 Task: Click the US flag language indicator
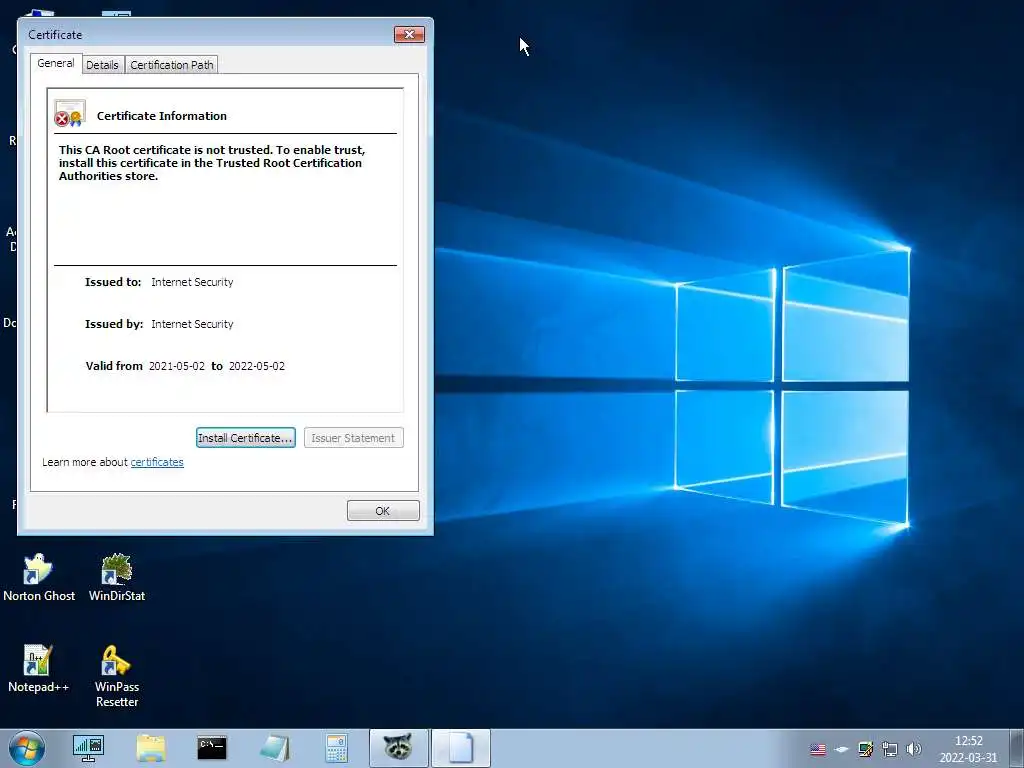(818, 750)
